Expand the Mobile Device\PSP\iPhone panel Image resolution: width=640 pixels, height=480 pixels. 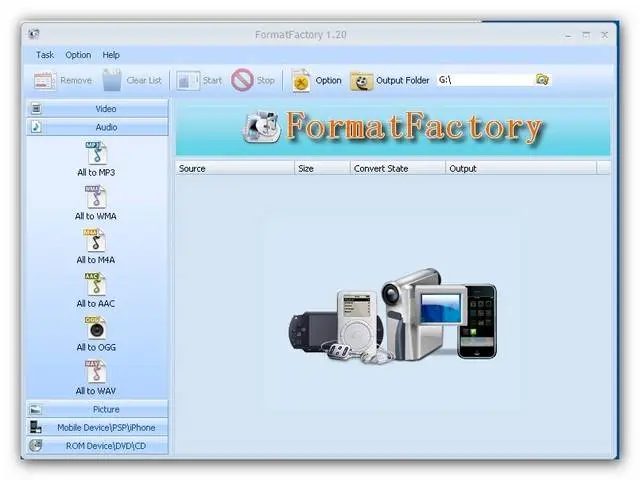pyautogui.click(x=98, y=427)
